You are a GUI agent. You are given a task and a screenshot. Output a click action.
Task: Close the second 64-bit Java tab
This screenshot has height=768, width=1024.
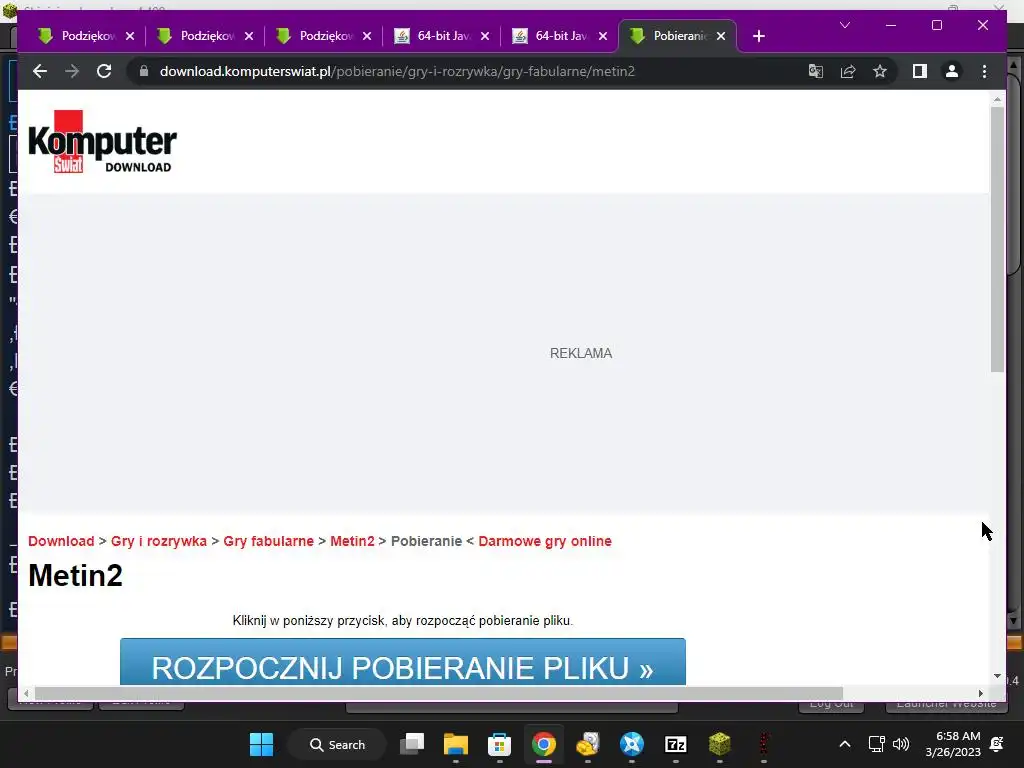[603, 36]
